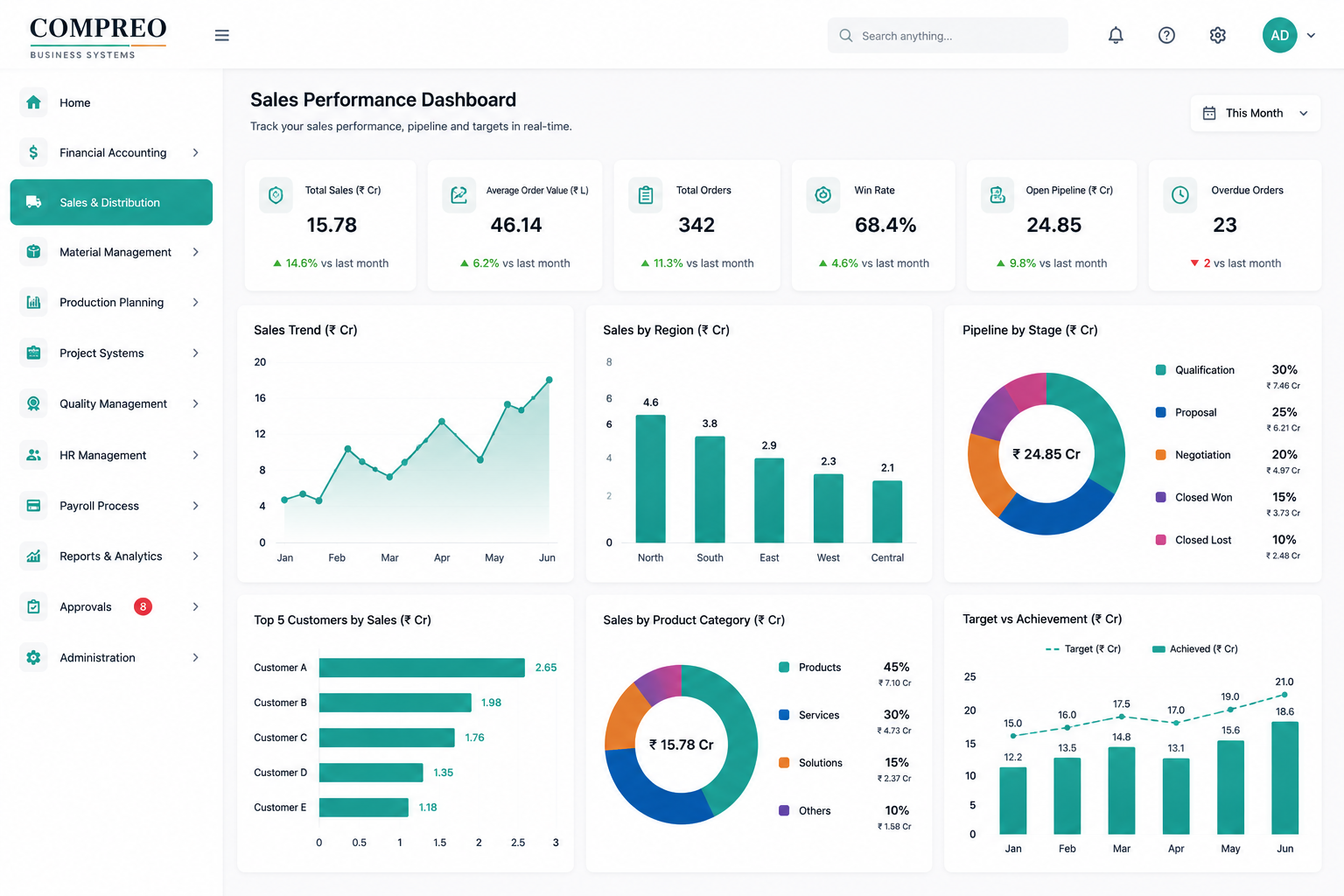Expand the Material Management chevron
This screenshot has width=1344, height=896.
coord(196,252)
